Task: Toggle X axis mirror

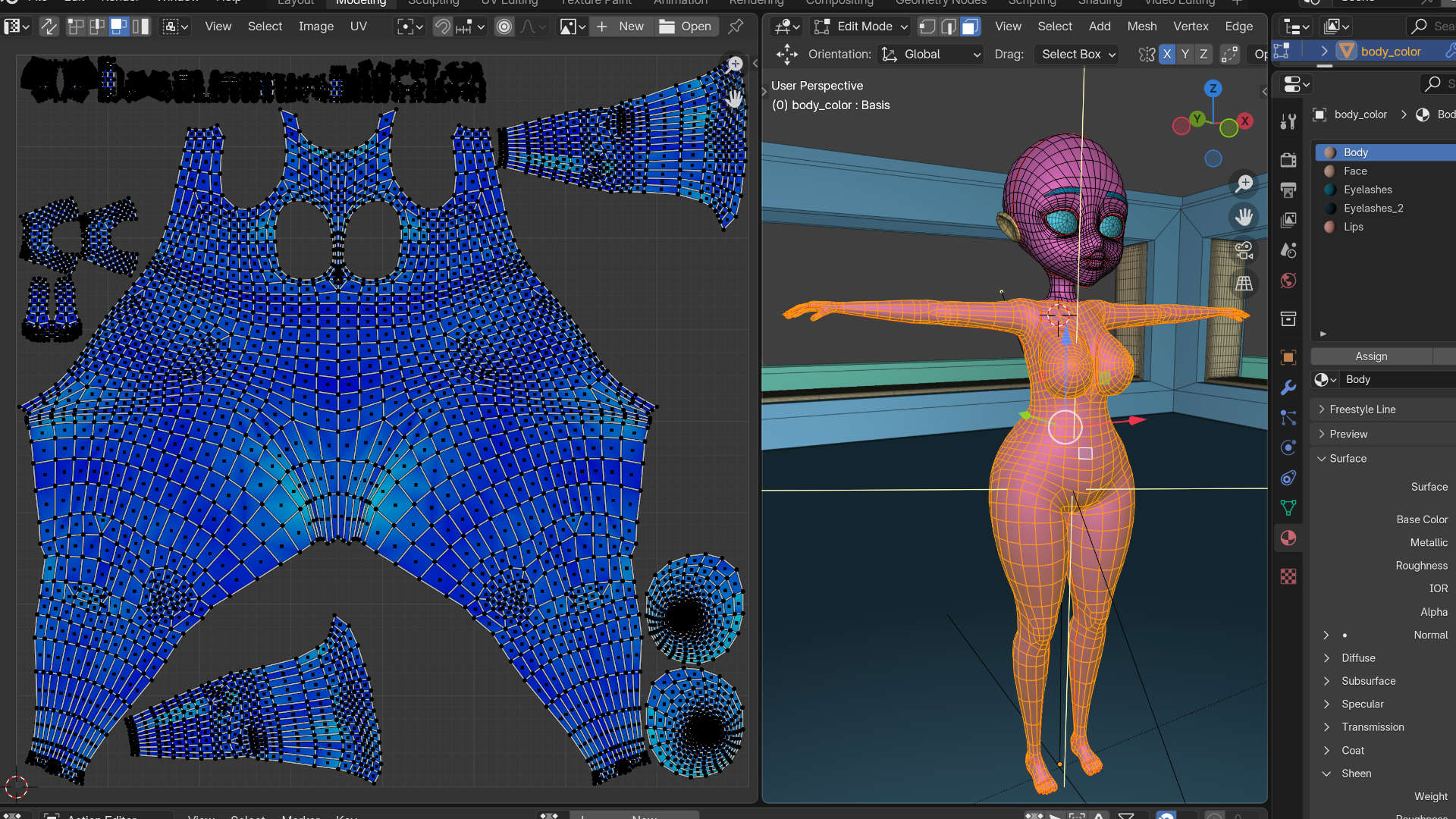Action: 1167,54
